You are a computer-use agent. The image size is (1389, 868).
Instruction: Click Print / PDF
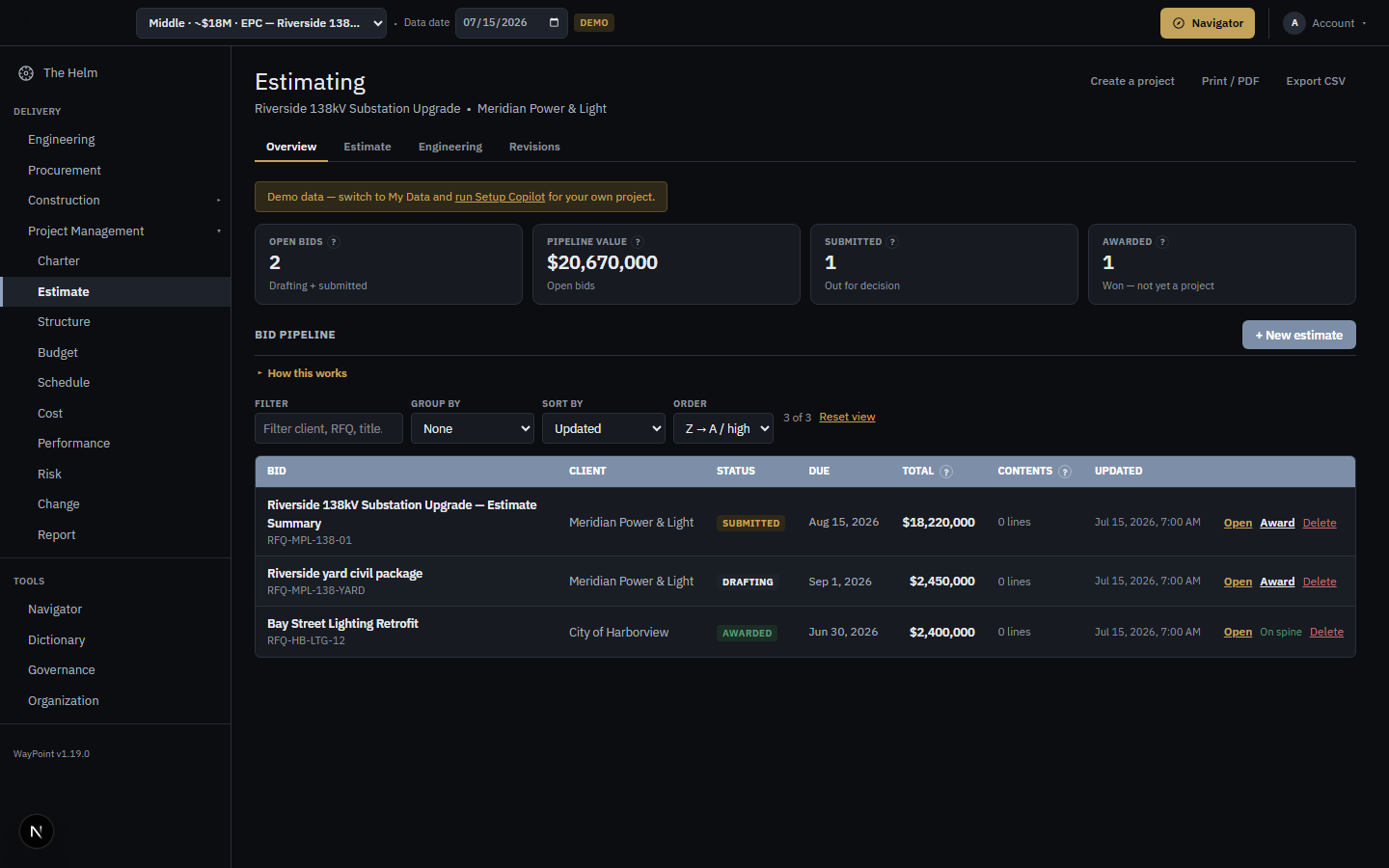[x=1230, y=81]
